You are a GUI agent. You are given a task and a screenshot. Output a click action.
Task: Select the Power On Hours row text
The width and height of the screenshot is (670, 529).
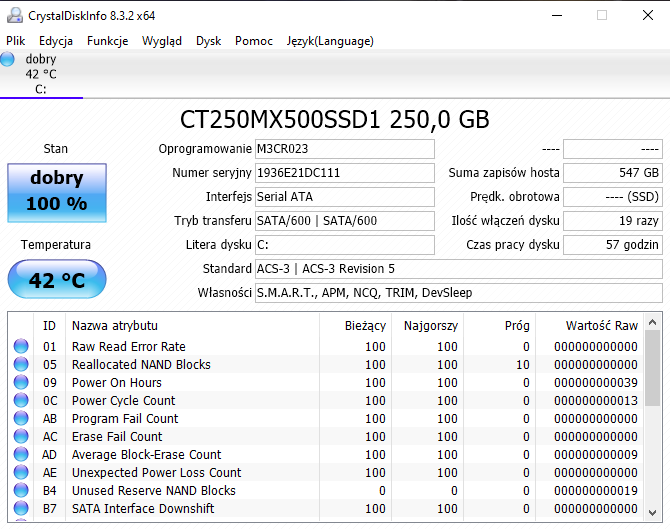(117, 382)
